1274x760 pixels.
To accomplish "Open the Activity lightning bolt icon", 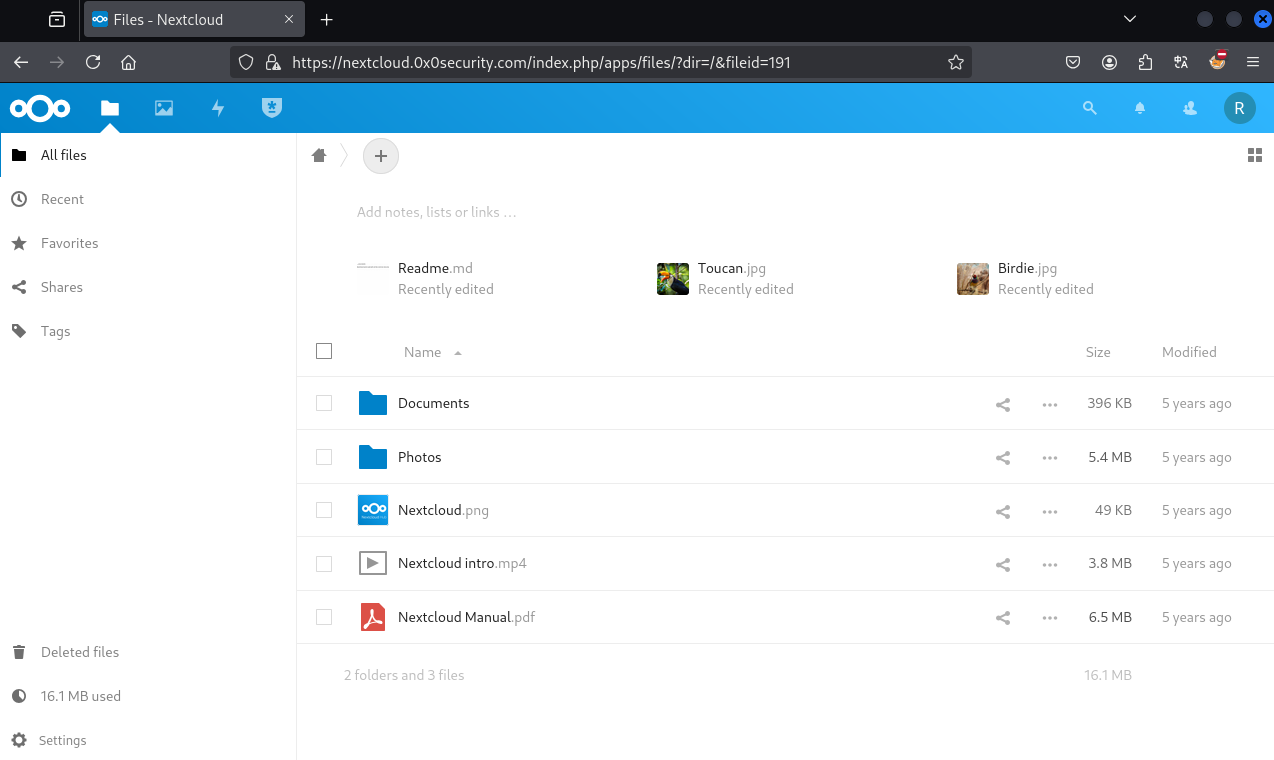I will [x=218, y=108].
